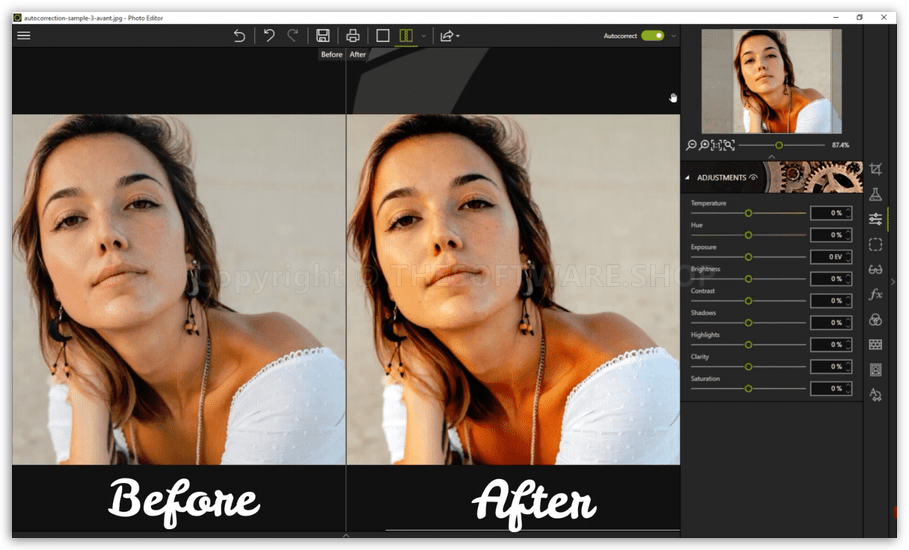Click the Shadows percent value field
Image resolution: width=909 pixels, height=550 pixels.
[x=831, y=323]
